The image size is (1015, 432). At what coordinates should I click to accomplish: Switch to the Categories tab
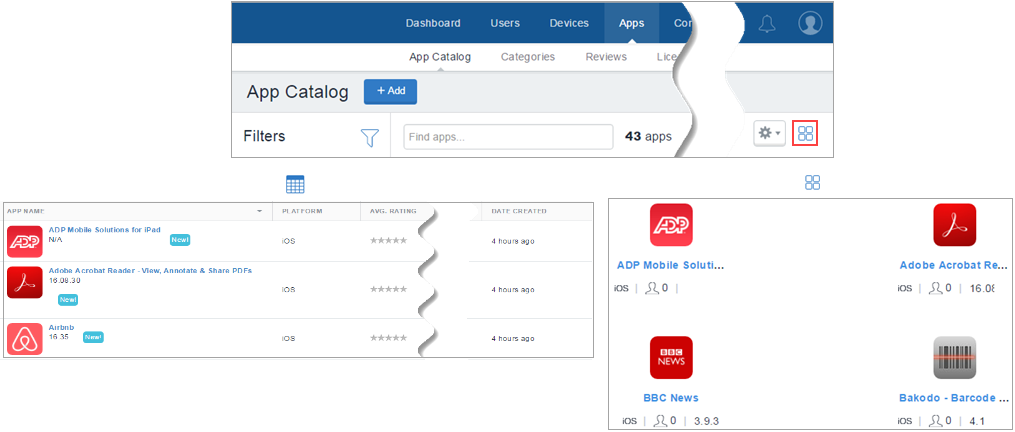click(528, 57)
